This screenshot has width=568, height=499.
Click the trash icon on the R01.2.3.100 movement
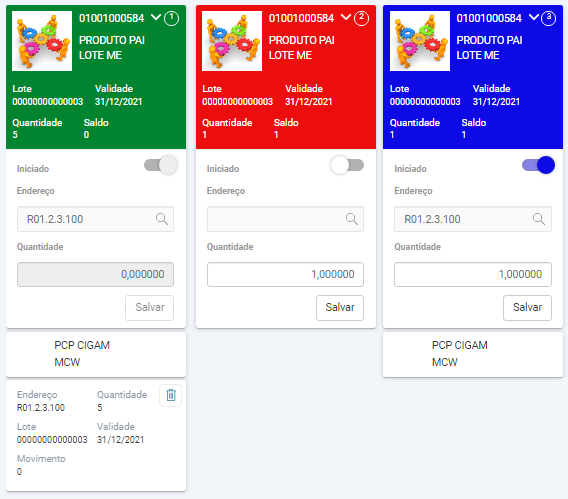(171, 395)
